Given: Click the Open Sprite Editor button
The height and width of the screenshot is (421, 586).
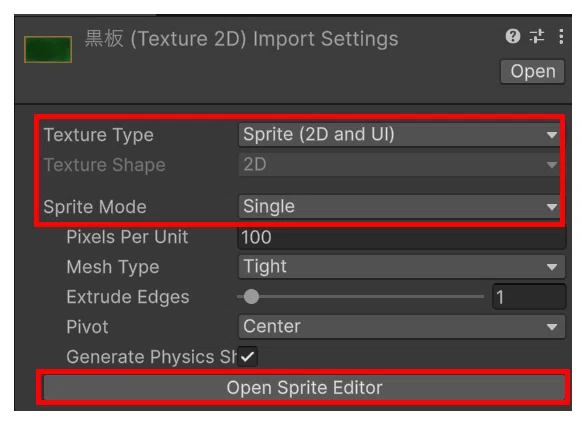Looking at the screenshot, I should pyautogui.click(x=304, y=387).
